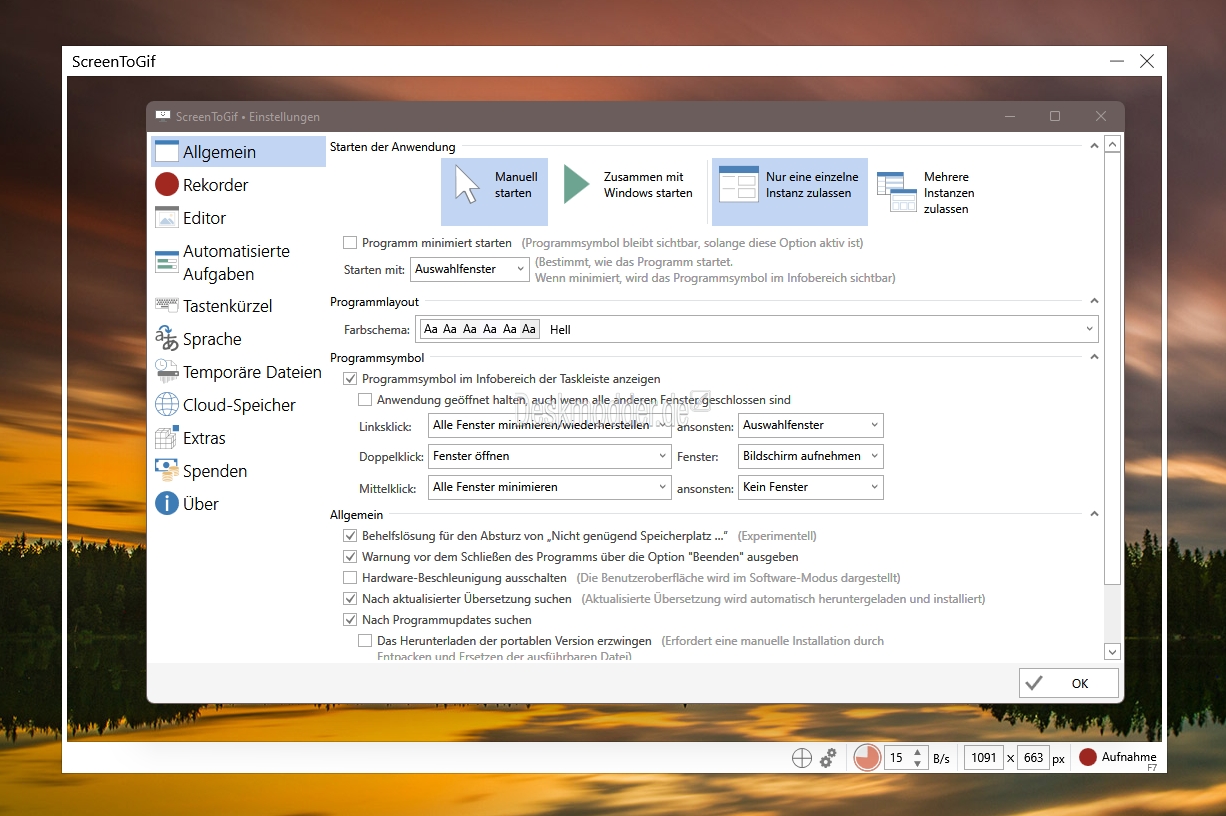1226x816 pixels.
Task: Enable Anwendung geöffnet halten checkbox
Action: point(365,400)
